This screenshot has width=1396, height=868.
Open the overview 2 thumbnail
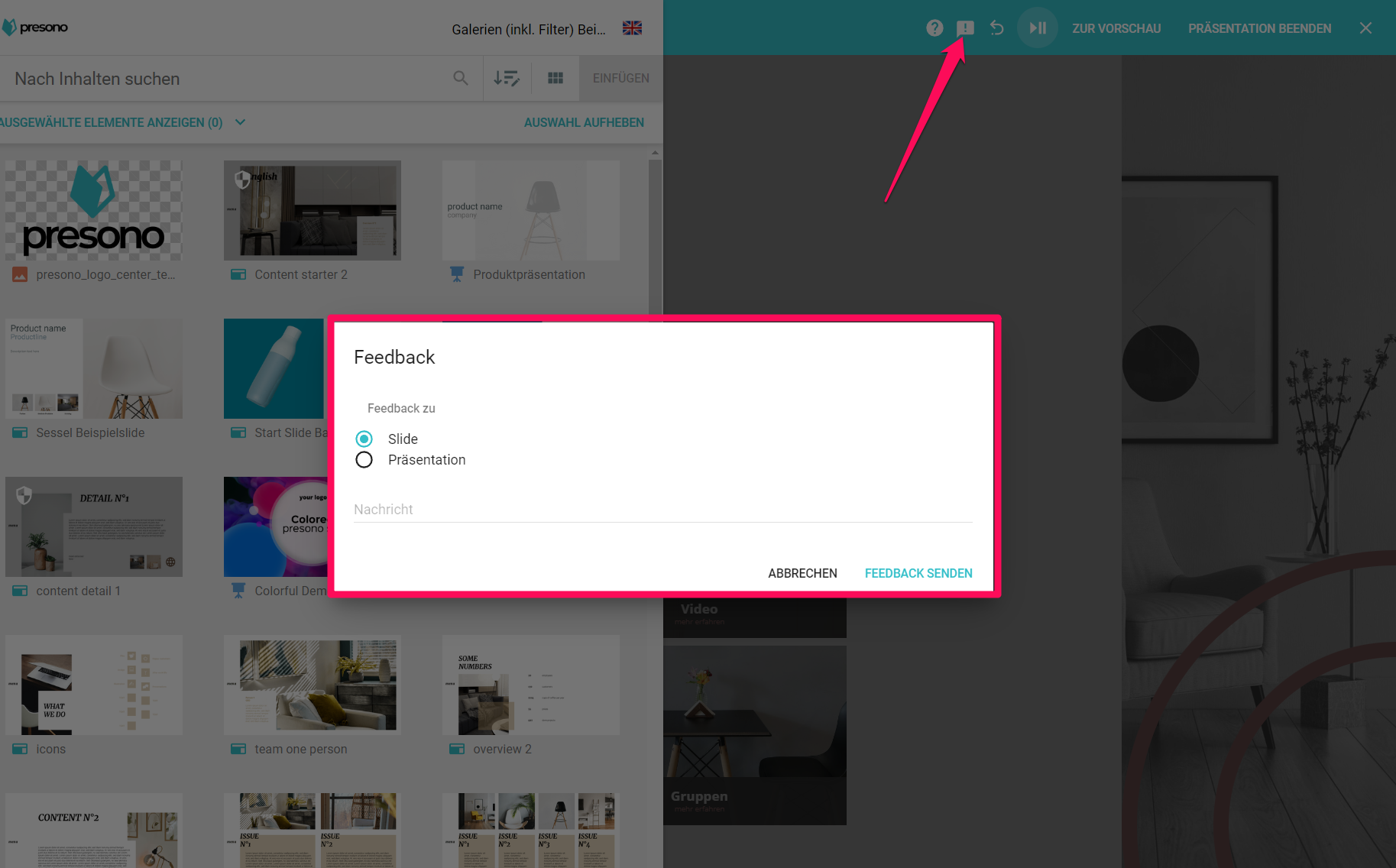point(531,685)
